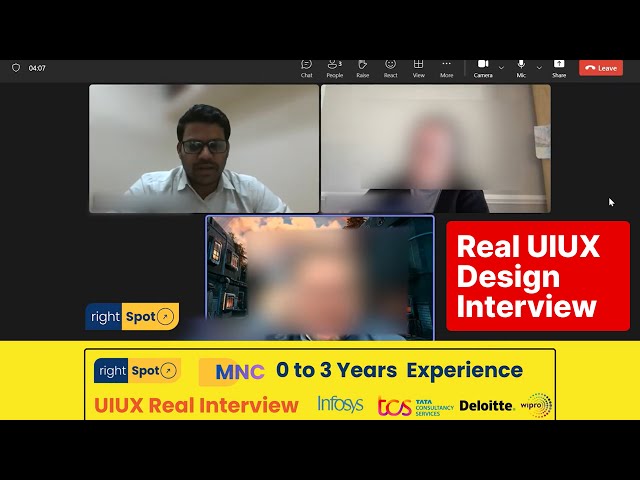Select the man with glasses video tile
Screen dimensions: 640x480
[x=204, y=149]
